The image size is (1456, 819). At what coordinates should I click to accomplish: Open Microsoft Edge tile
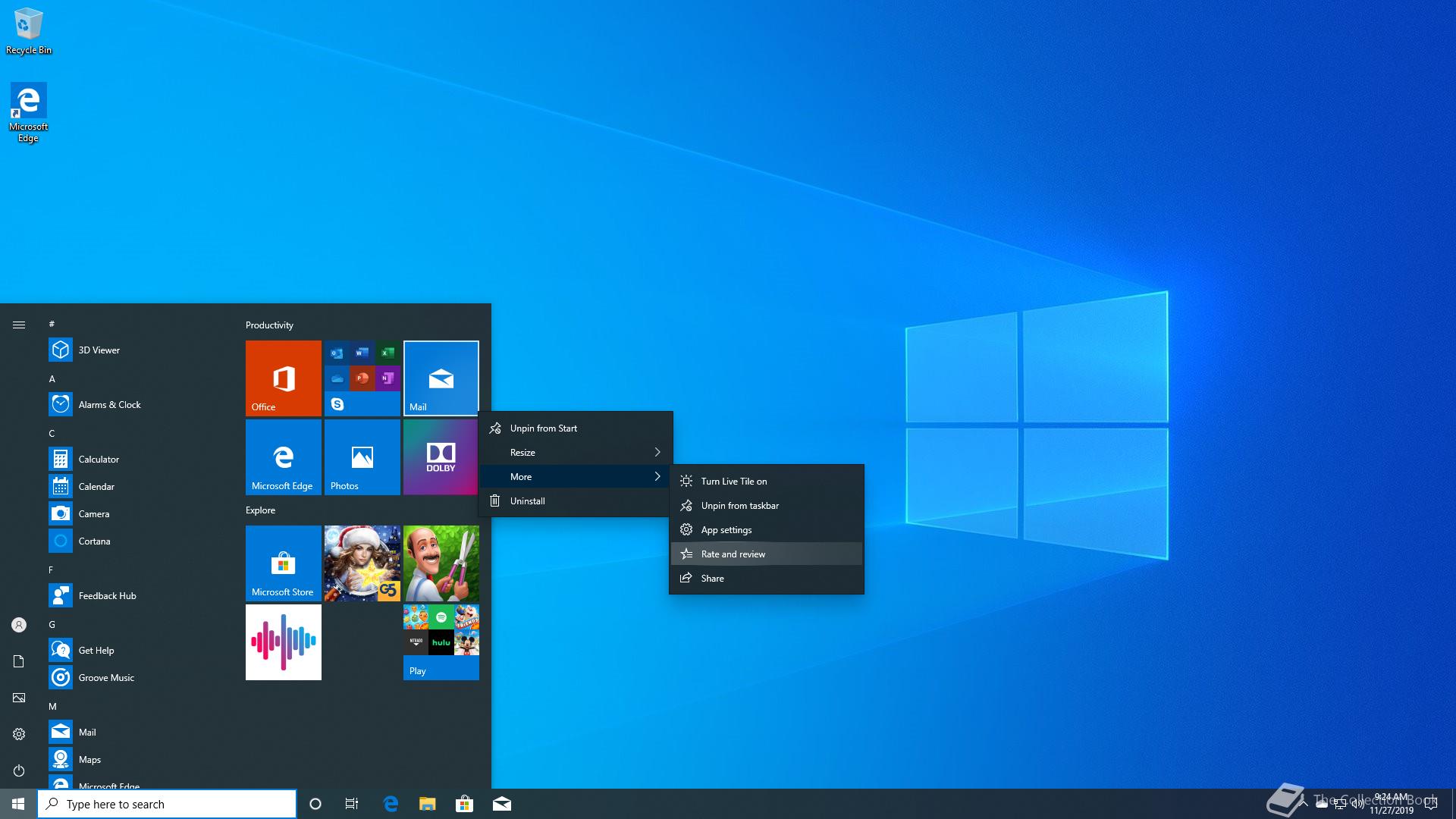(x=284, y=457)
